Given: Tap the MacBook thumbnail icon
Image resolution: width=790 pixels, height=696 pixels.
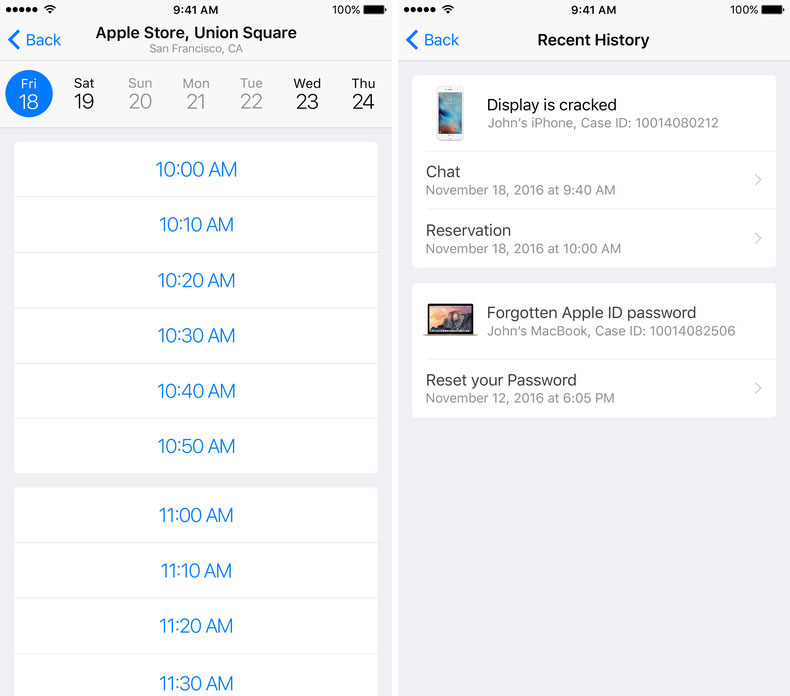Looking at the screenshot, I should pyautogui.click(x=450, y=321).
